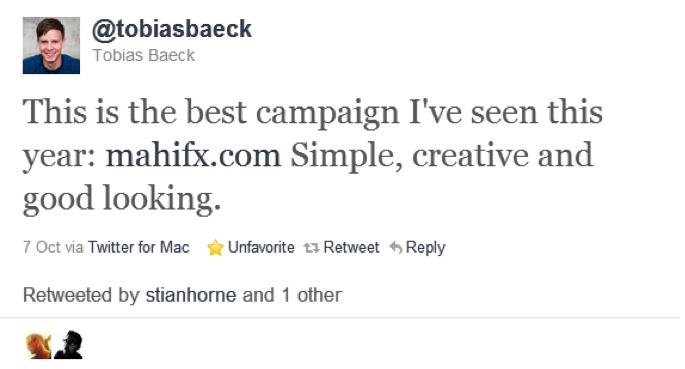Click the retweet arrows icon
The height and width of the screenshot is (369, 685).
pyautogui.click(x=311, y=248)
